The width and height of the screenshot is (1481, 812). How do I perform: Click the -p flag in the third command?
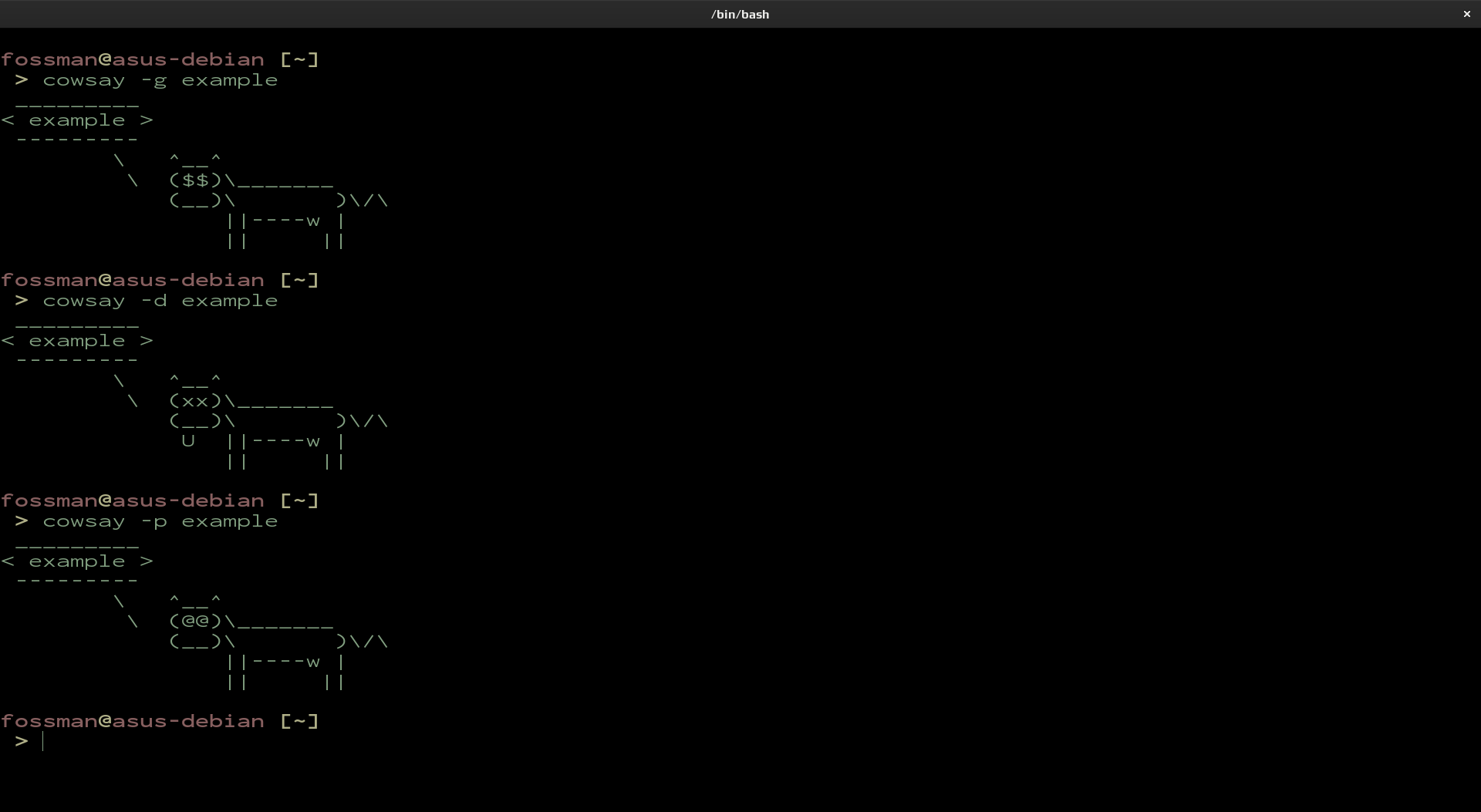coord(153,521)
